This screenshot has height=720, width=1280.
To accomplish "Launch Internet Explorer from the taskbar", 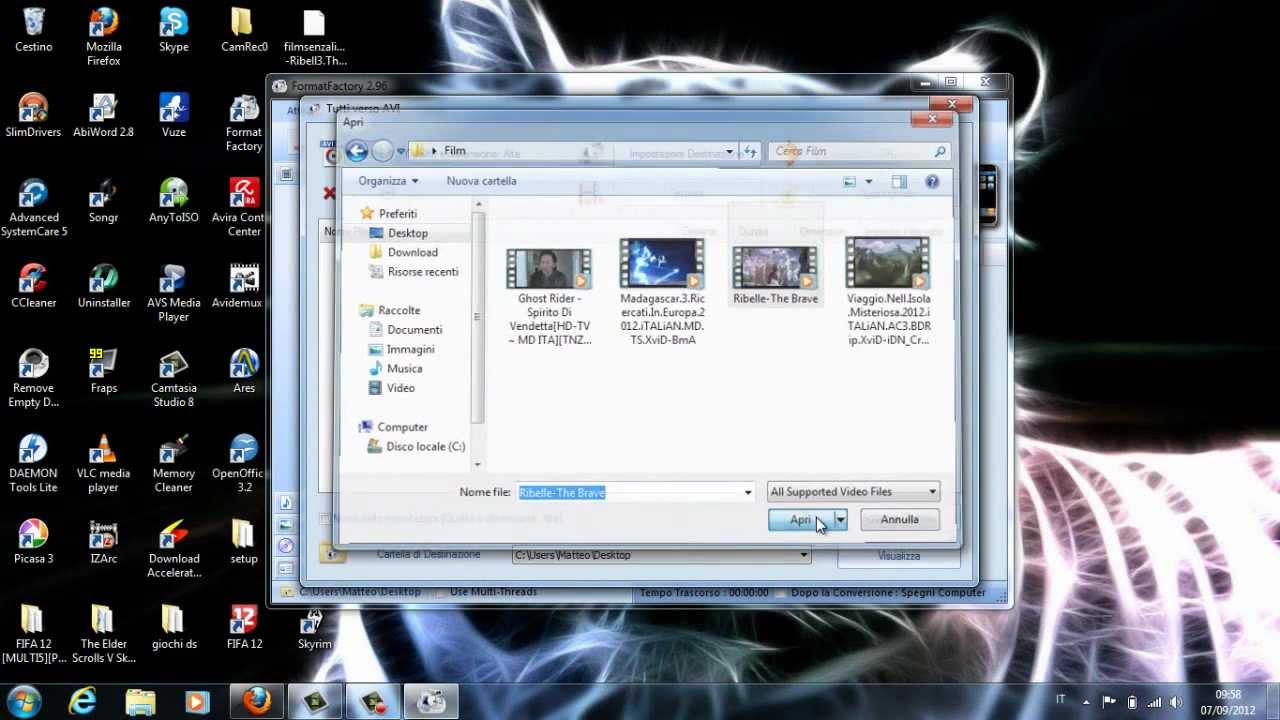I will pos(82,701).
